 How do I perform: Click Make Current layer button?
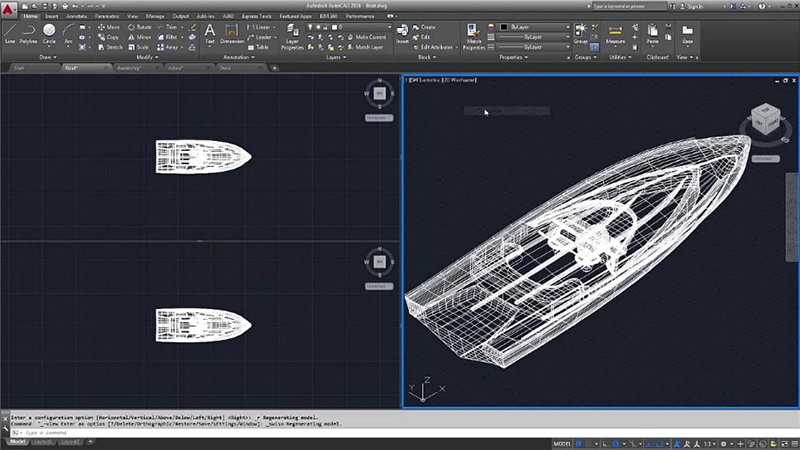(x=367, y=37)
